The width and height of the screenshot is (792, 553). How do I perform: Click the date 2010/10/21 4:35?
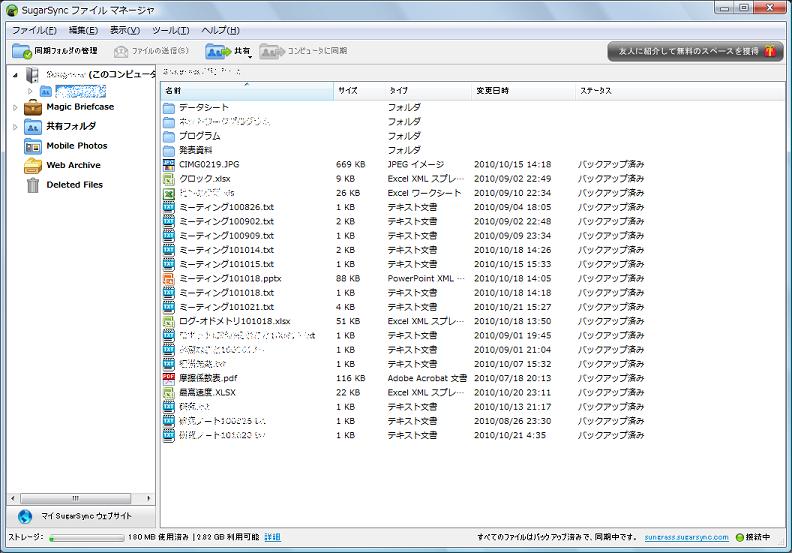point(510,435)
